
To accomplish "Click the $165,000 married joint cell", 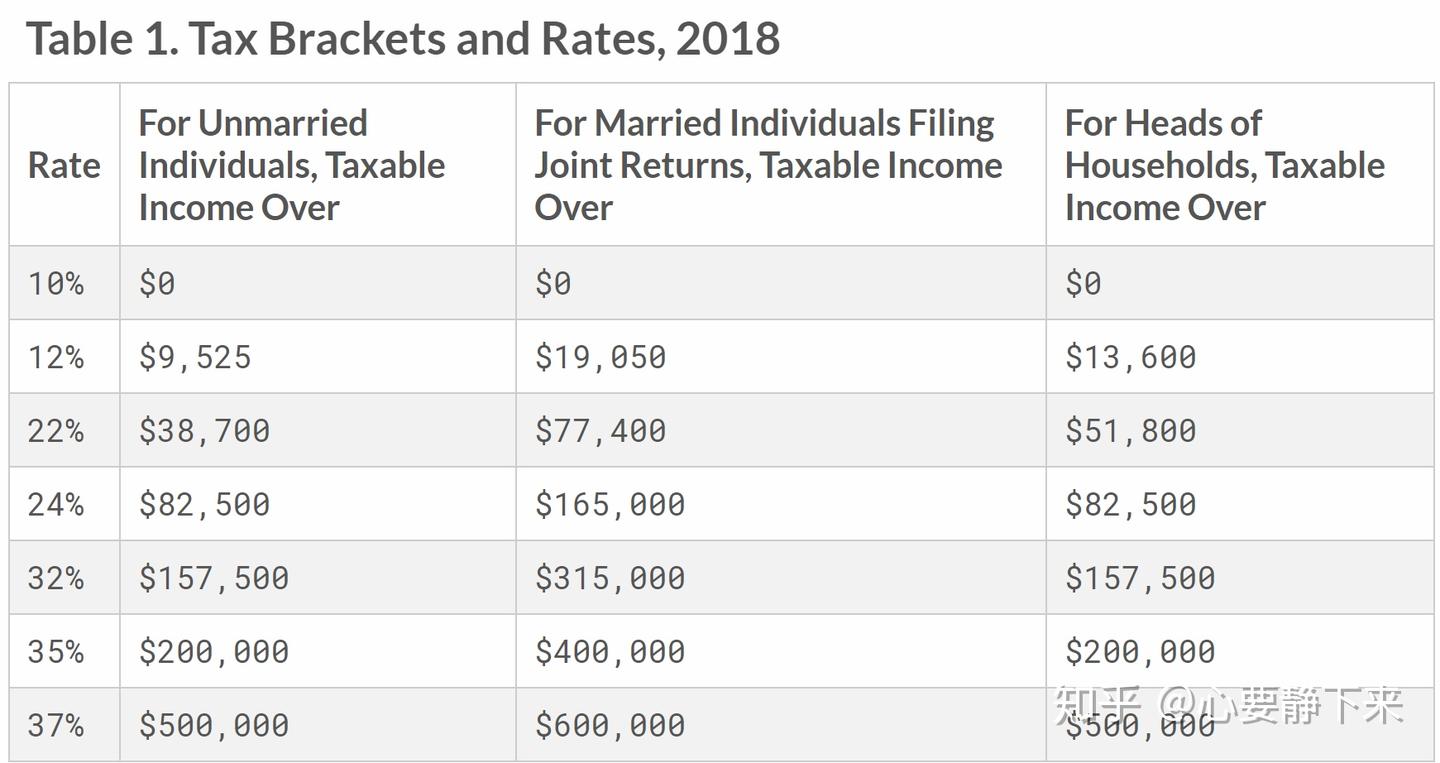I will 610,504.
